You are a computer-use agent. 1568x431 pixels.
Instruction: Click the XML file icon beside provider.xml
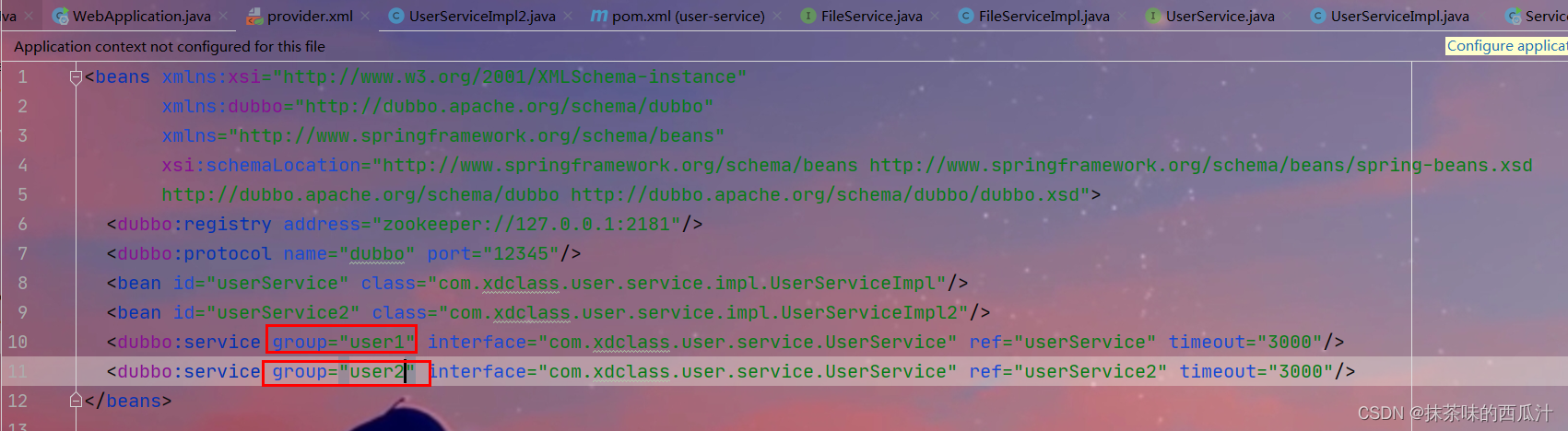coord(254,16)
